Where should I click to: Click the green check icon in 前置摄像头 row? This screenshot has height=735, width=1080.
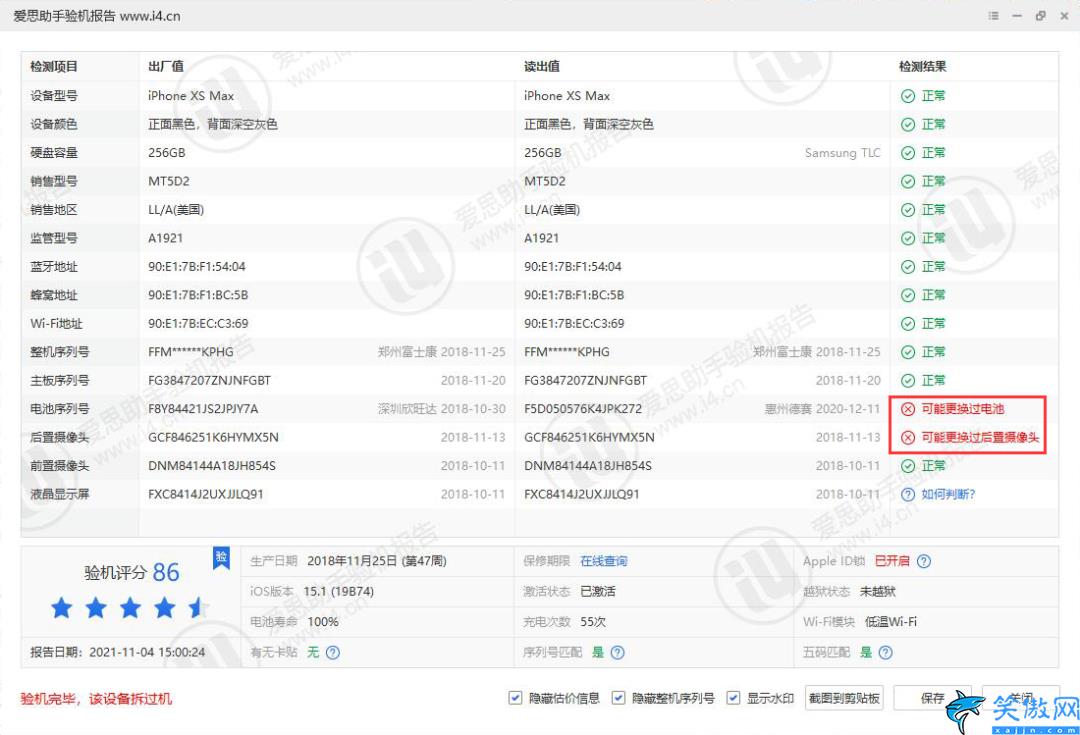coord(908,466)
